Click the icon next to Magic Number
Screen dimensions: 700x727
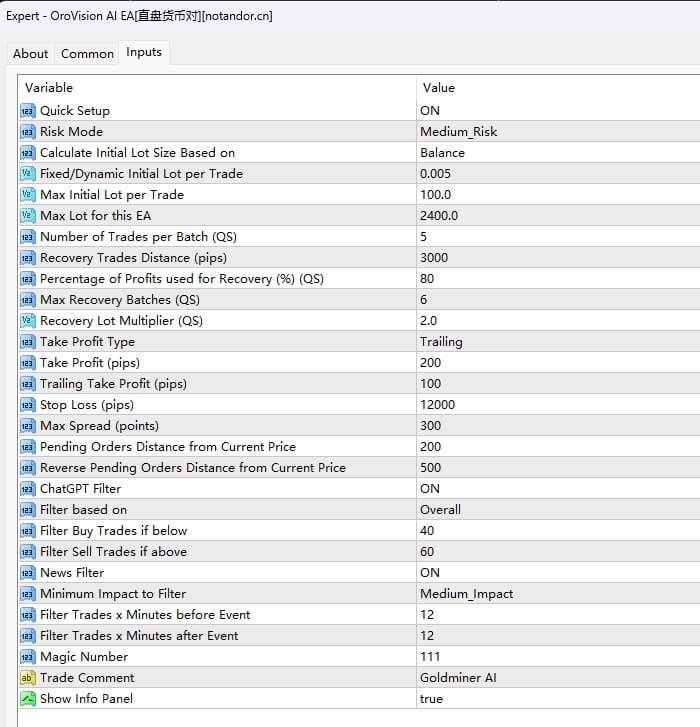[x=28, y=657]
